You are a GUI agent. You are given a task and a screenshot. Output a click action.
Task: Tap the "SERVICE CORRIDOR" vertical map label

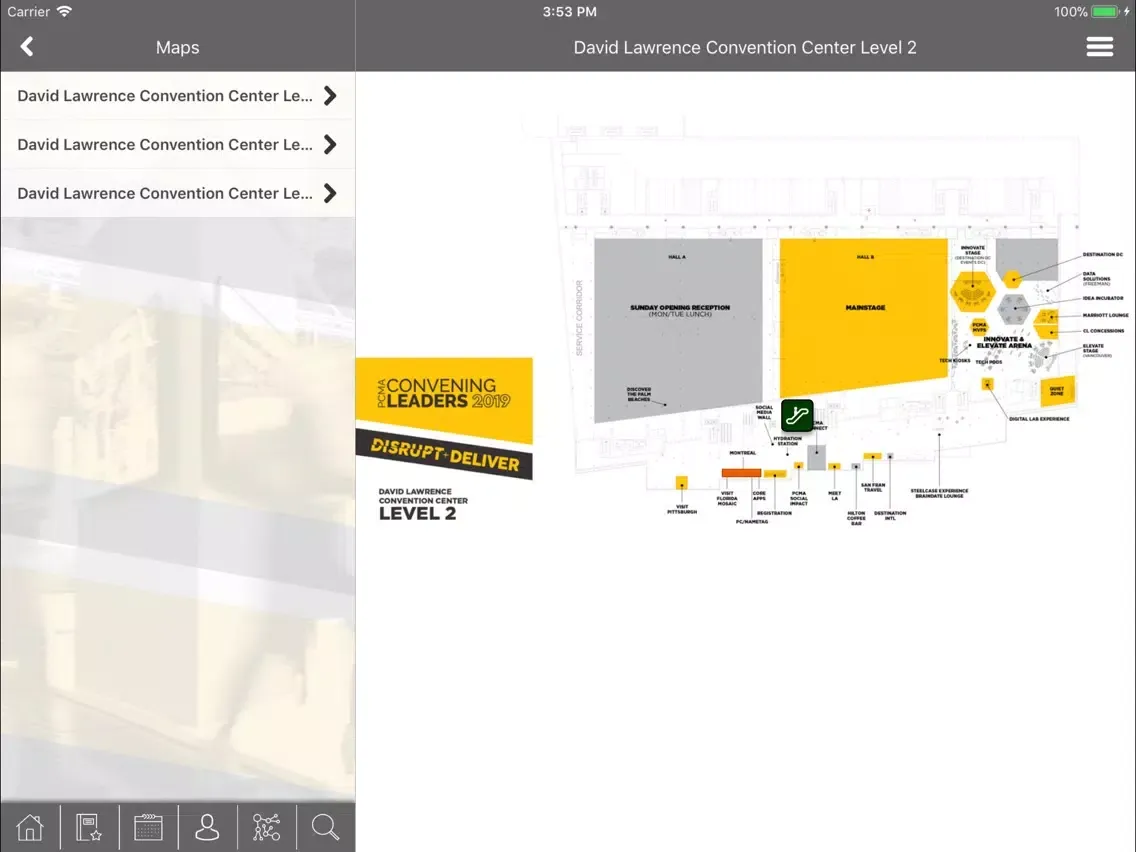pos(579,318)
